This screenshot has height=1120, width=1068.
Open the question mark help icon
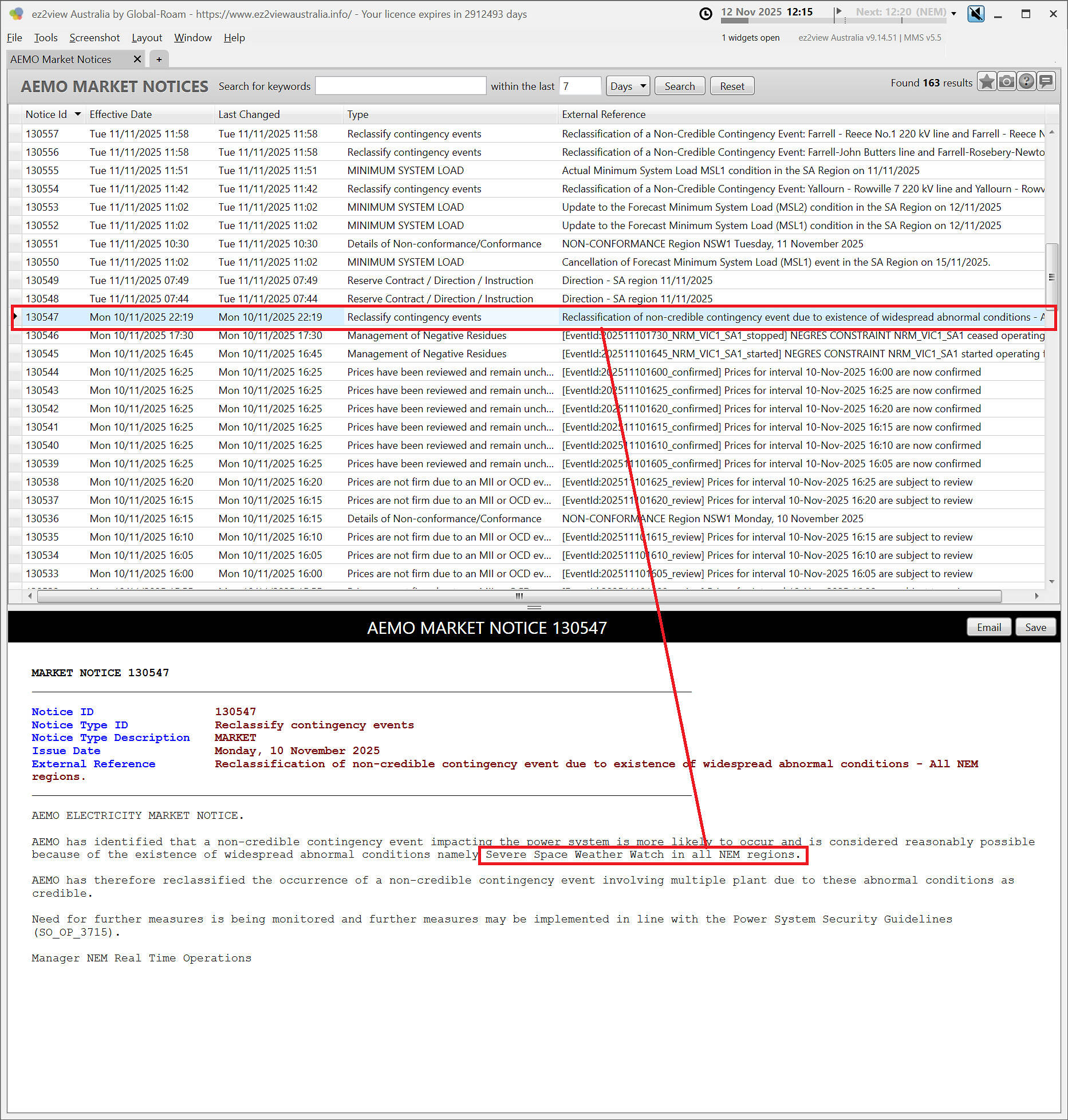coord(1026,82)
